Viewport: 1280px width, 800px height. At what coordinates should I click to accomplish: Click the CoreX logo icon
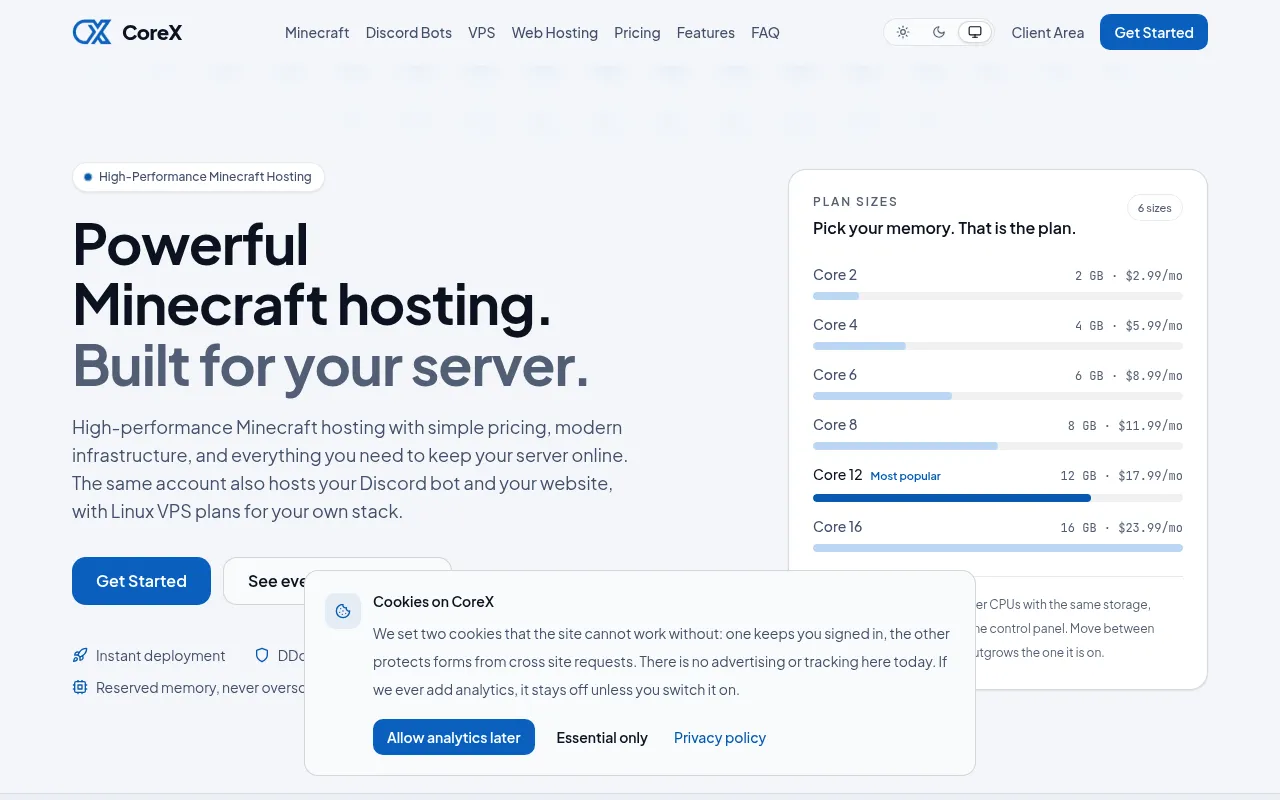click(x=92, y=32)
